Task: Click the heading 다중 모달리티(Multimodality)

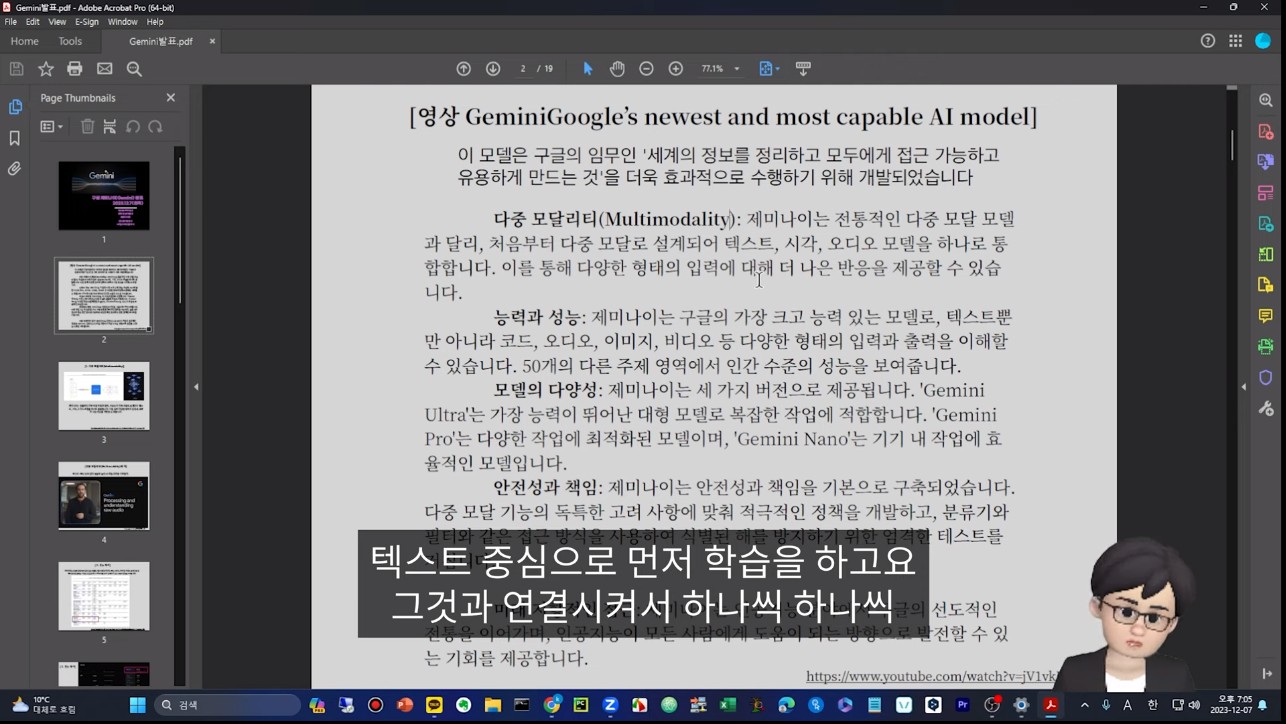Action: tap(616, 219)
